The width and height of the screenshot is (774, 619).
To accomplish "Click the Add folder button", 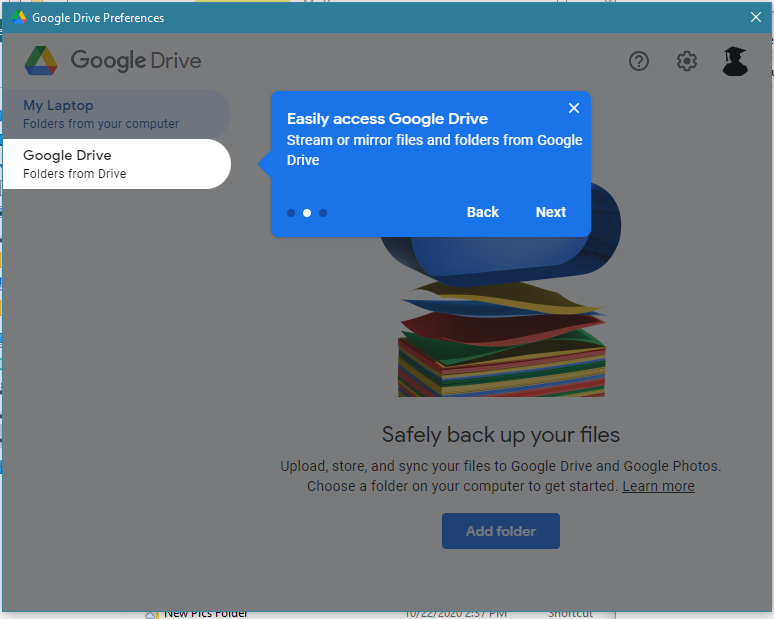I will [x=501, y=531].
